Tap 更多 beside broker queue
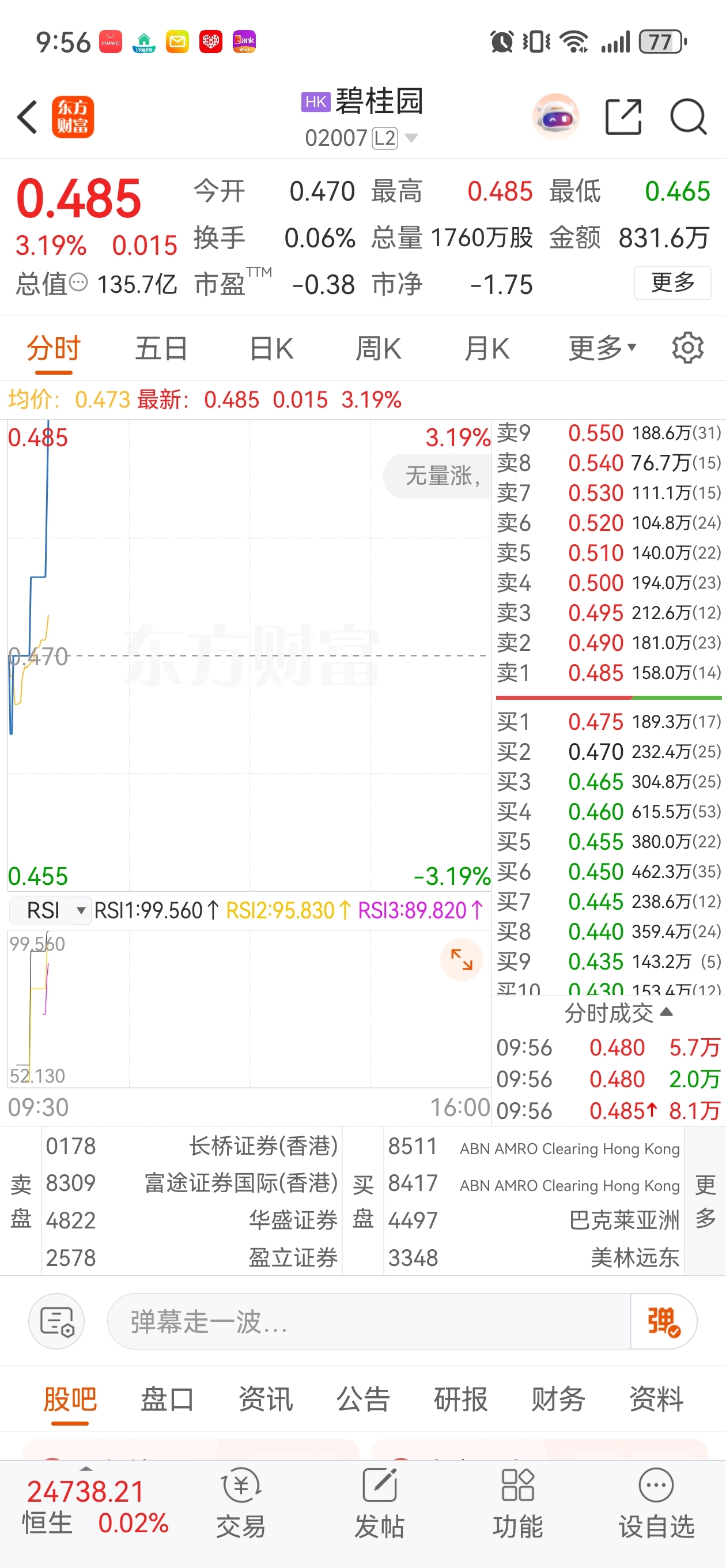Screen dimensions: 726x1568 click(x=705, y=1201)
